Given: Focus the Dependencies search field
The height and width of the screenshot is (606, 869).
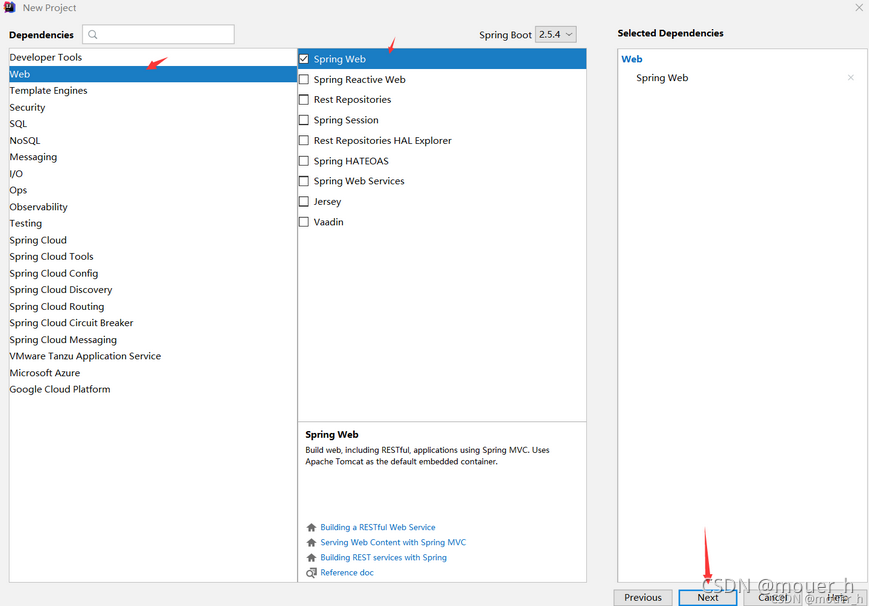Looking at the screenshot, I should click(x=159, y=34).
